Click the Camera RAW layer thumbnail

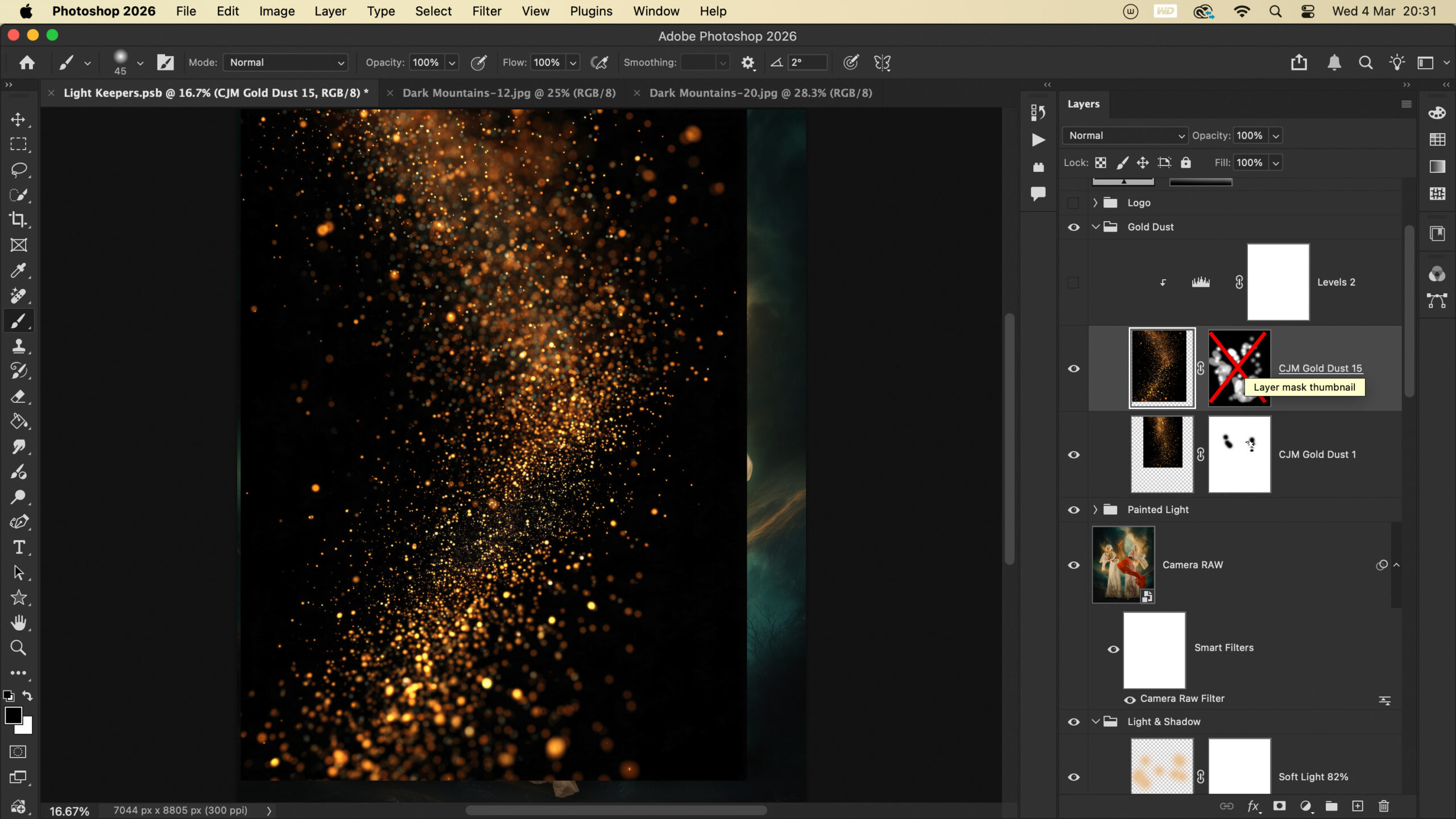[x=1123, y=564]
